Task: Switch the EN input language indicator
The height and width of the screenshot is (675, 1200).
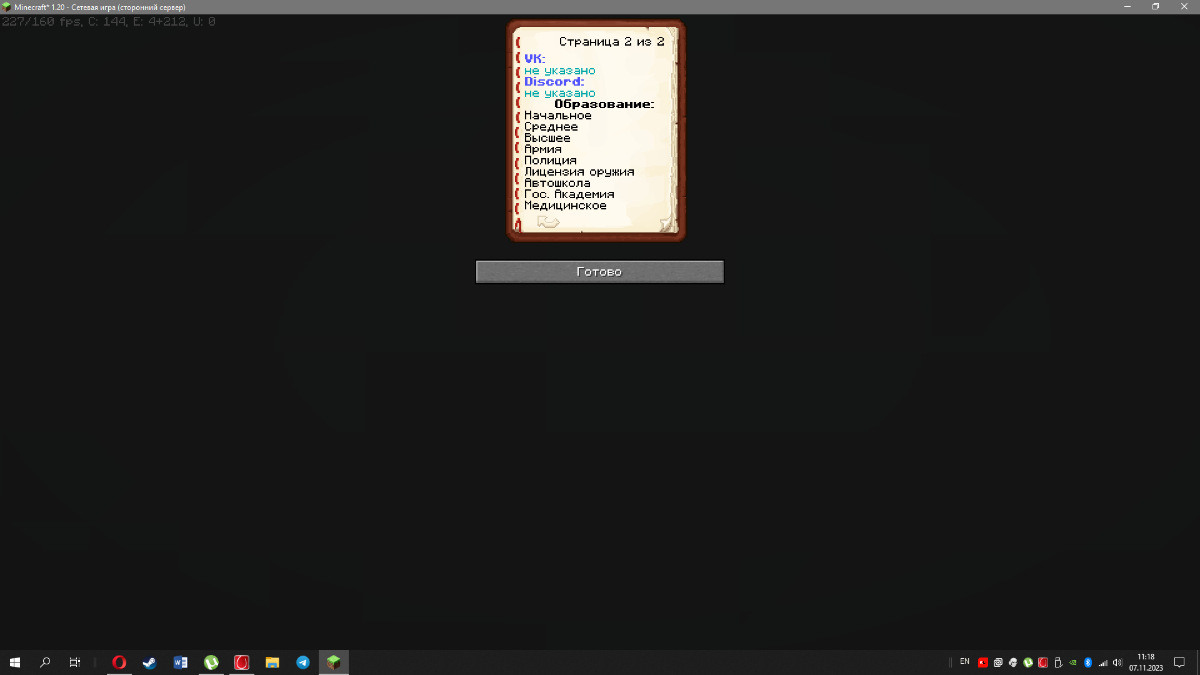Action: click(964, 662)
